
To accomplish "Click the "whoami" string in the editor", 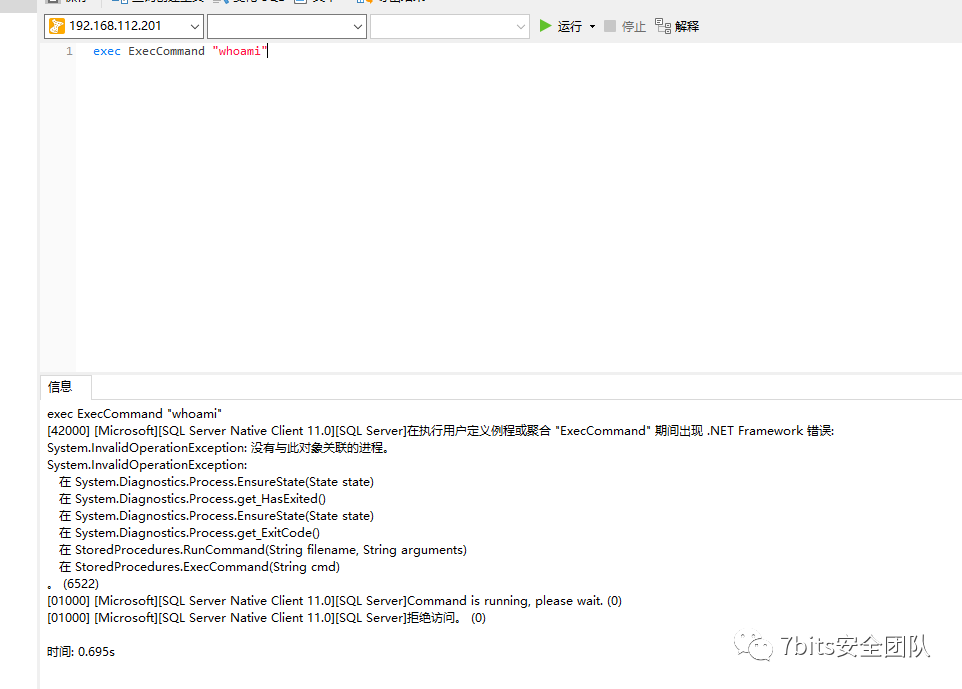I will pyautogui.click(x=240, y=51).
